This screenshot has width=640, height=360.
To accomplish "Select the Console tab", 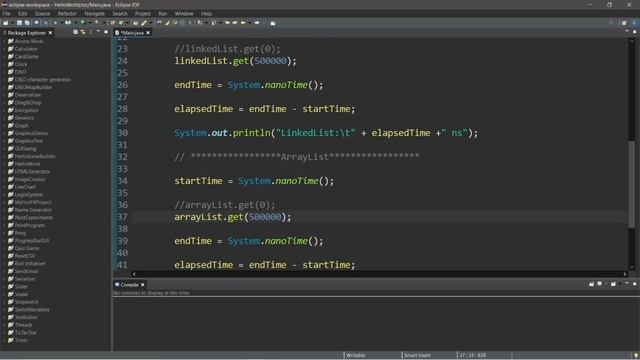I will 129,285.
